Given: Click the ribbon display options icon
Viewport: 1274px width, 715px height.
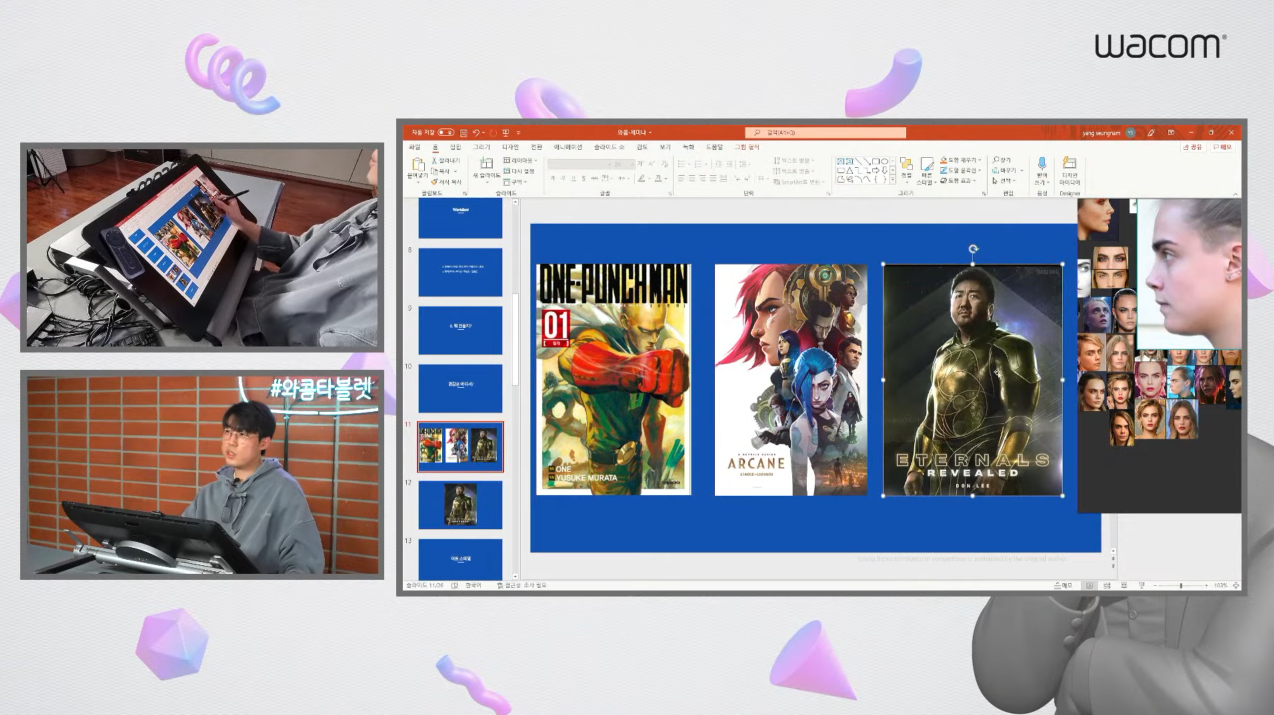Looking at the screenshot, I should click(x=1171, y=133).
